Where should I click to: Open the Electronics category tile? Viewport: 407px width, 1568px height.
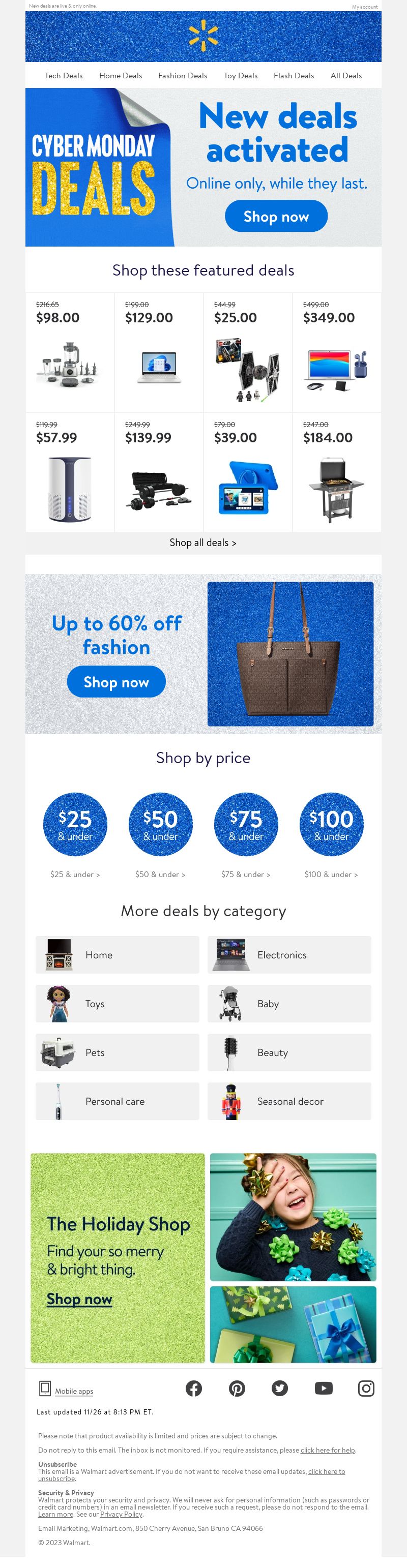point(289,955)
